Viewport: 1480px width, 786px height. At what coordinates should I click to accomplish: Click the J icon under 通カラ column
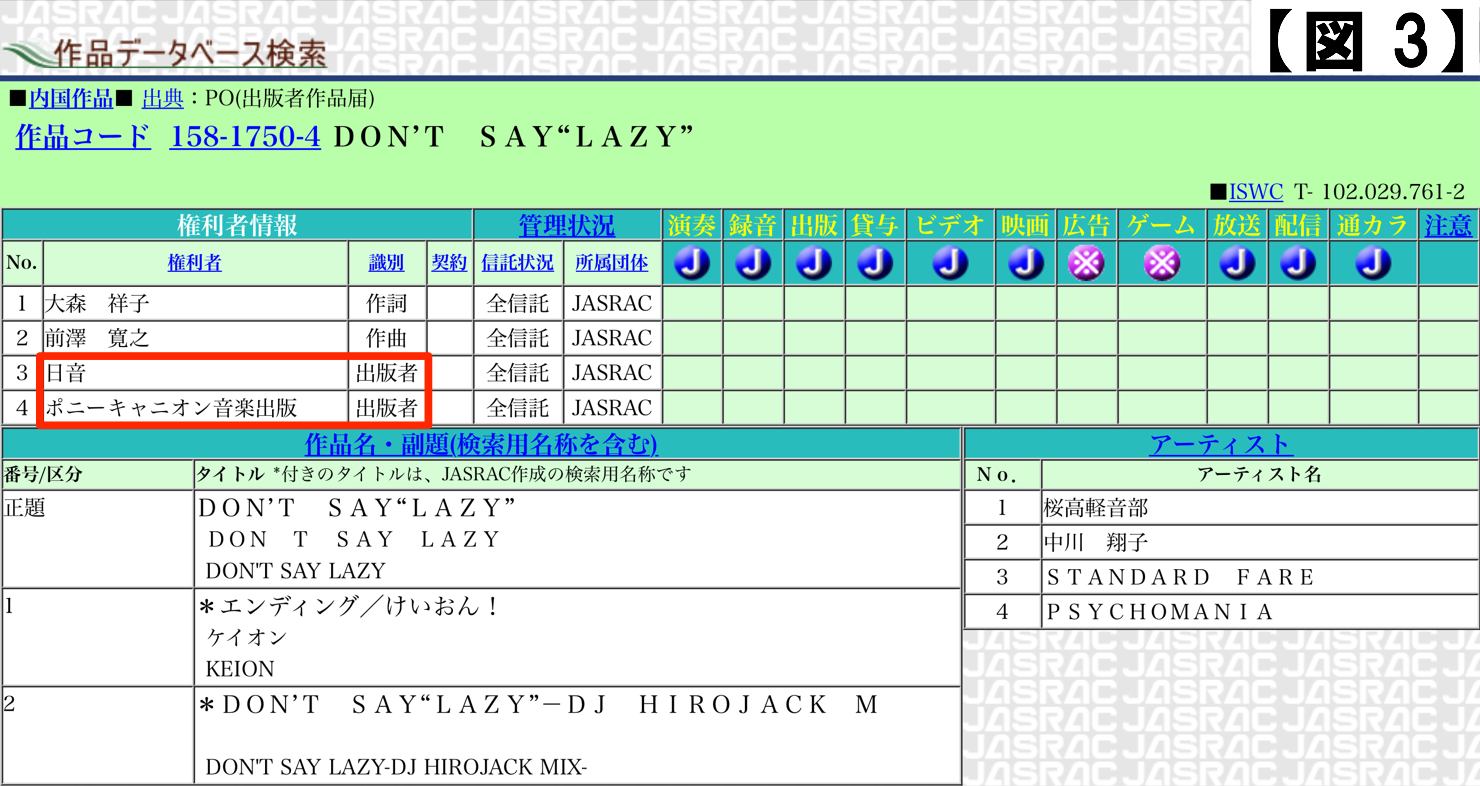pyautogui.click(x=1374, y=263)
